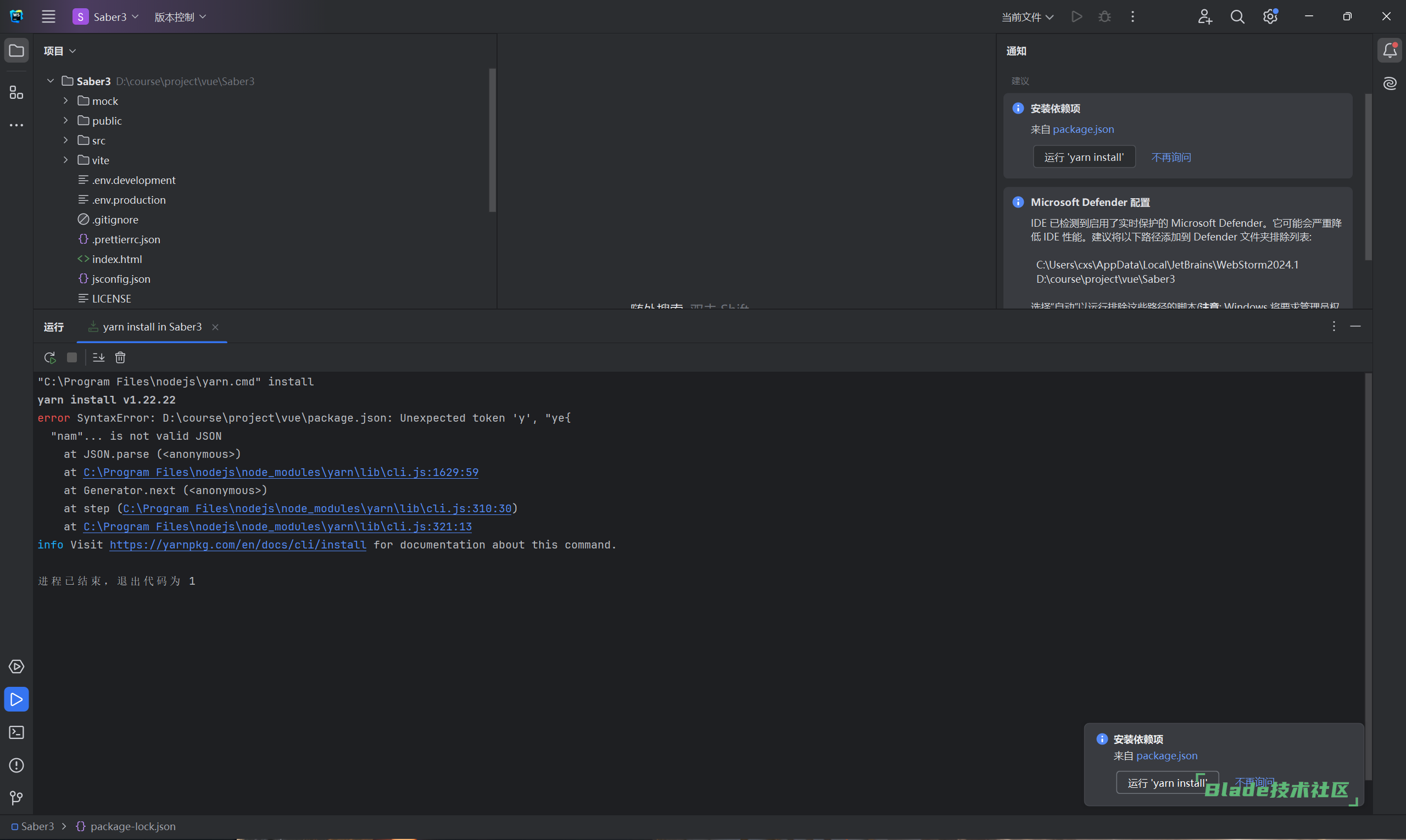The width and height of the screenshot is (1406, 840).
Task: Open Code With Me user icon
Action: (1205, 16)
